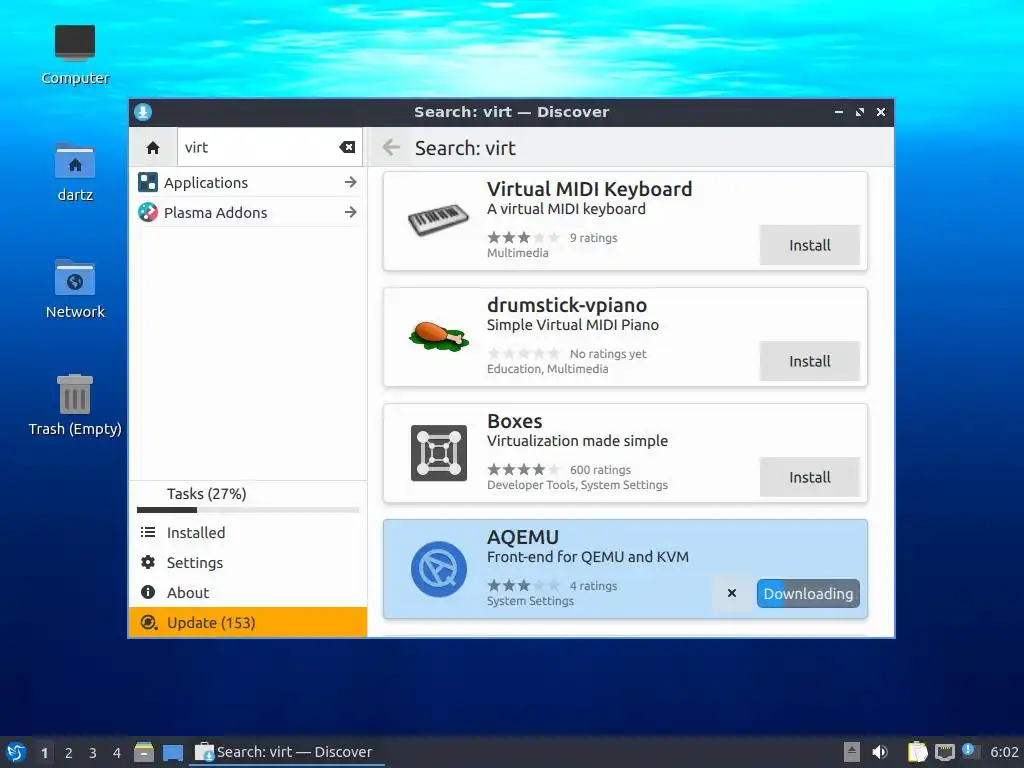The image size is (1024, 768).
Task: Click the 9 ratings text
Action: click(x=593, y=238)
